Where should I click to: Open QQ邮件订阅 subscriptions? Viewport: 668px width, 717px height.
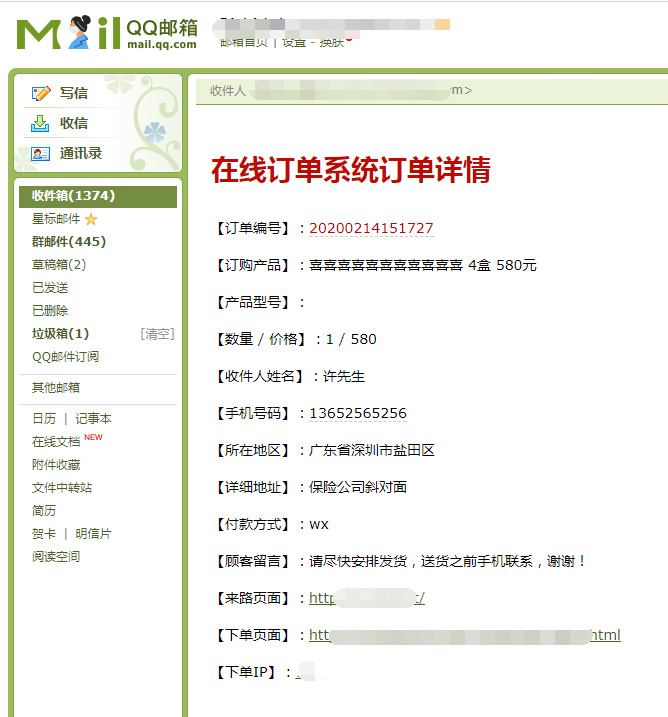(x=65, y=357)
